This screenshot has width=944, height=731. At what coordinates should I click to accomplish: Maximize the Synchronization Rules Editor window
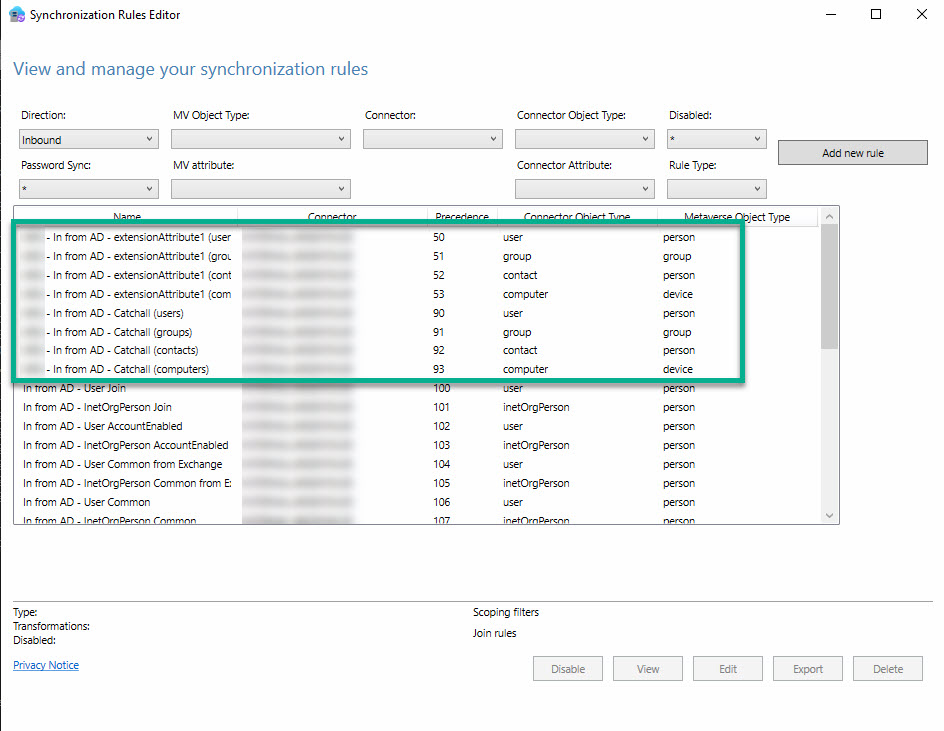click(x=876, y=15)
